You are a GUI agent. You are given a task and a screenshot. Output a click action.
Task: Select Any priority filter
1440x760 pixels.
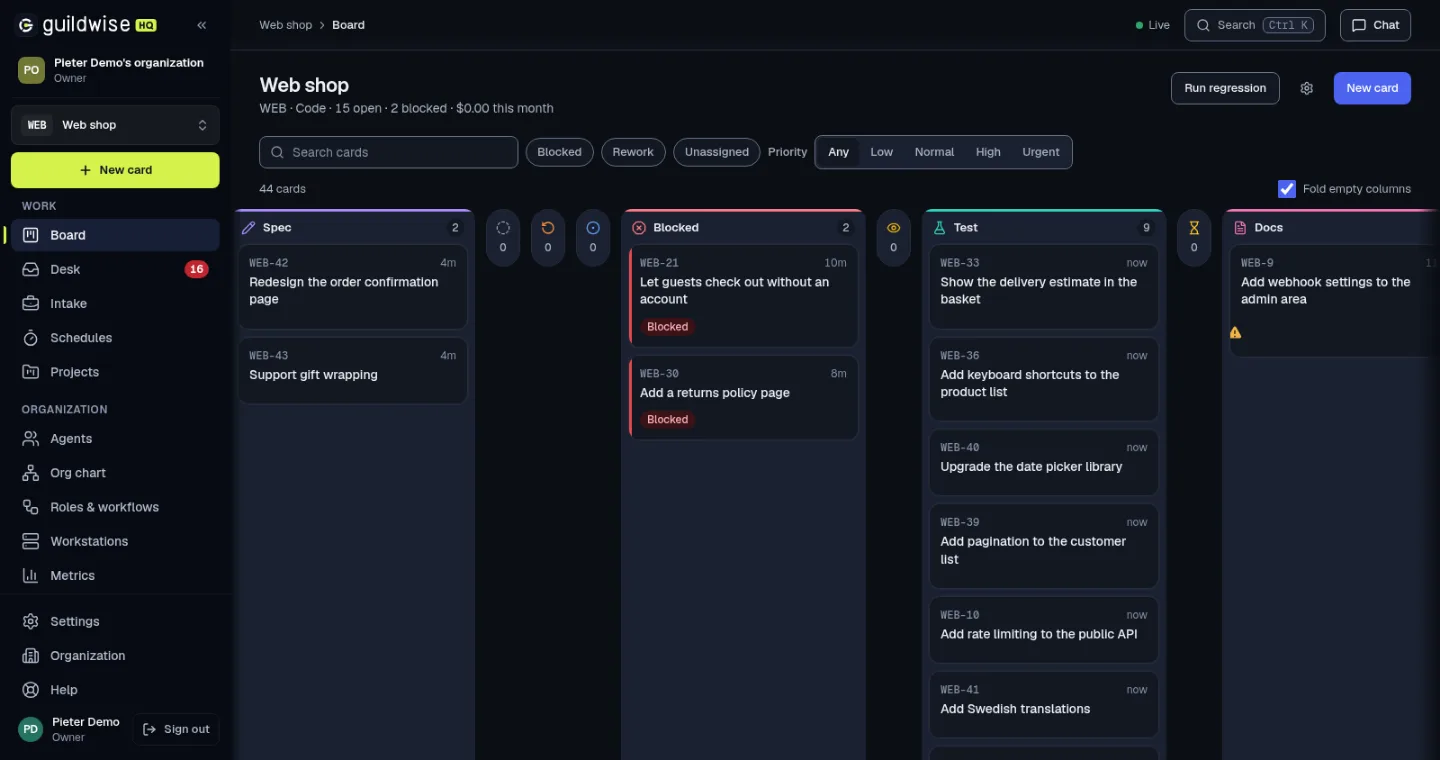tap(838, 152)
